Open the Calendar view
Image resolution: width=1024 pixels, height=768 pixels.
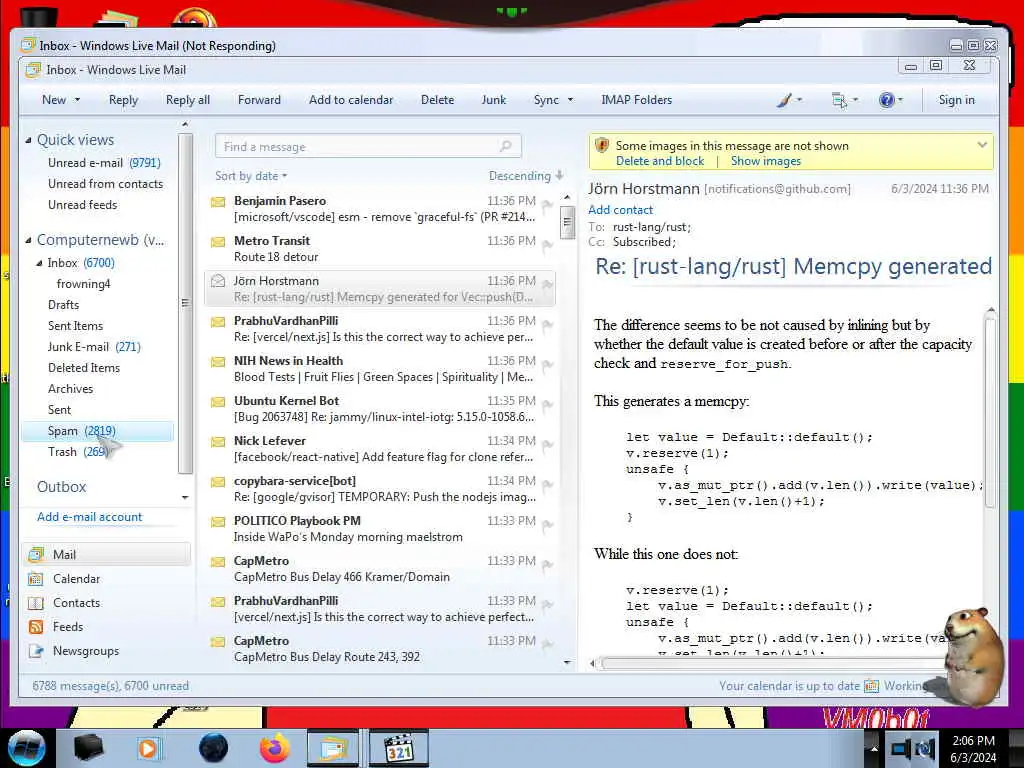76,579
